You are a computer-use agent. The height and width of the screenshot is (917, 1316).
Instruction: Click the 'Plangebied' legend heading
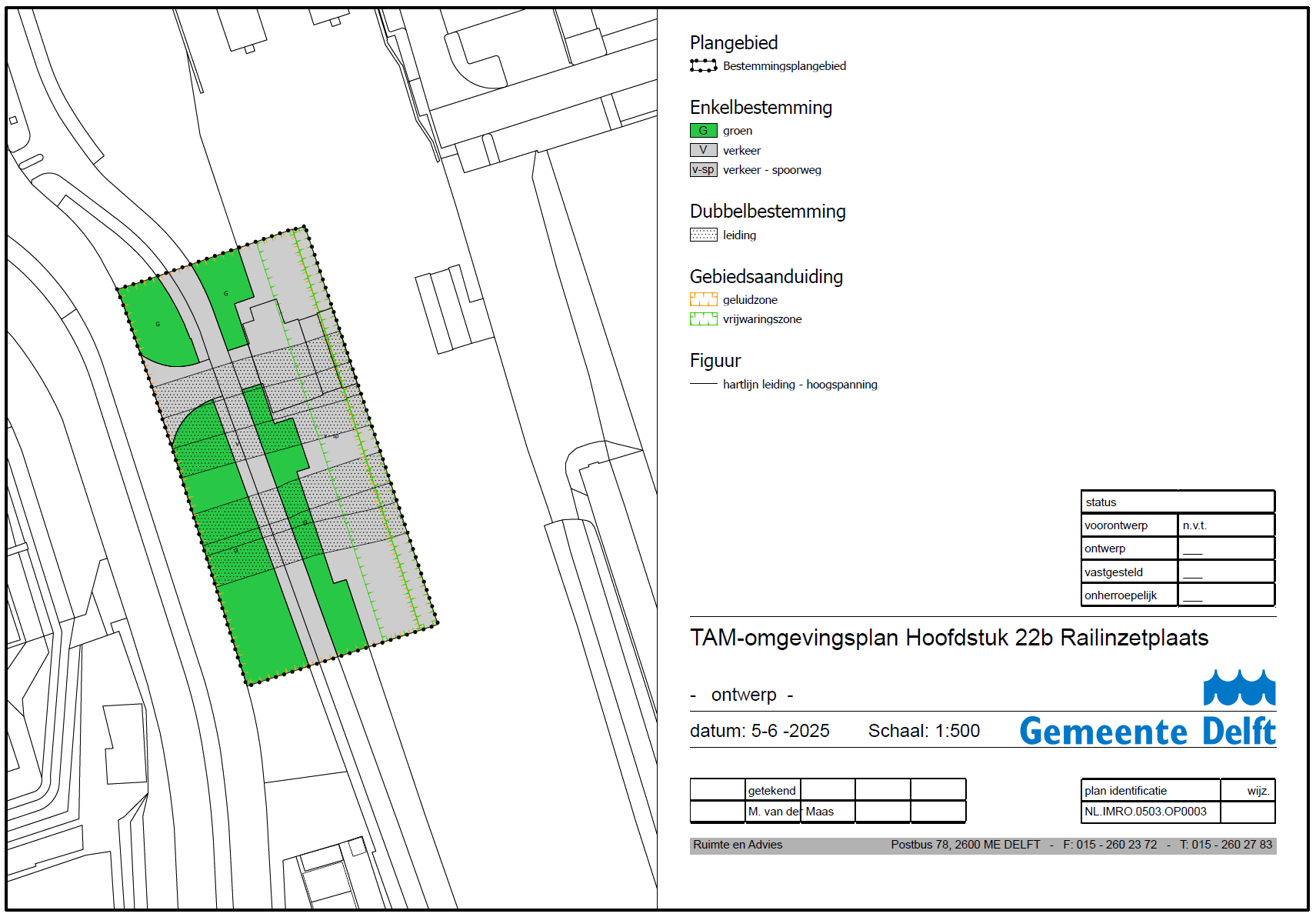tap(734, 43)
